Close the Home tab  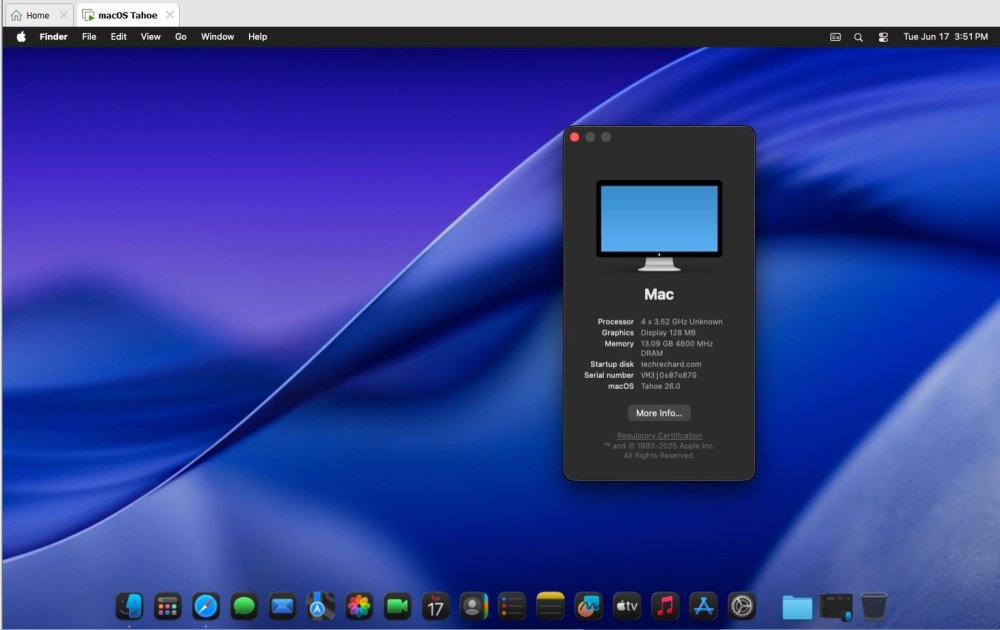tap(63, 15)
